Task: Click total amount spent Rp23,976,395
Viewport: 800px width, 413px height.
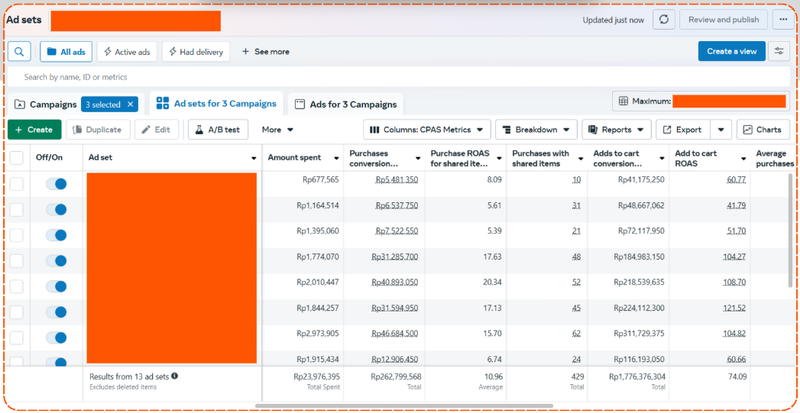Action: (x=316, y=377)
